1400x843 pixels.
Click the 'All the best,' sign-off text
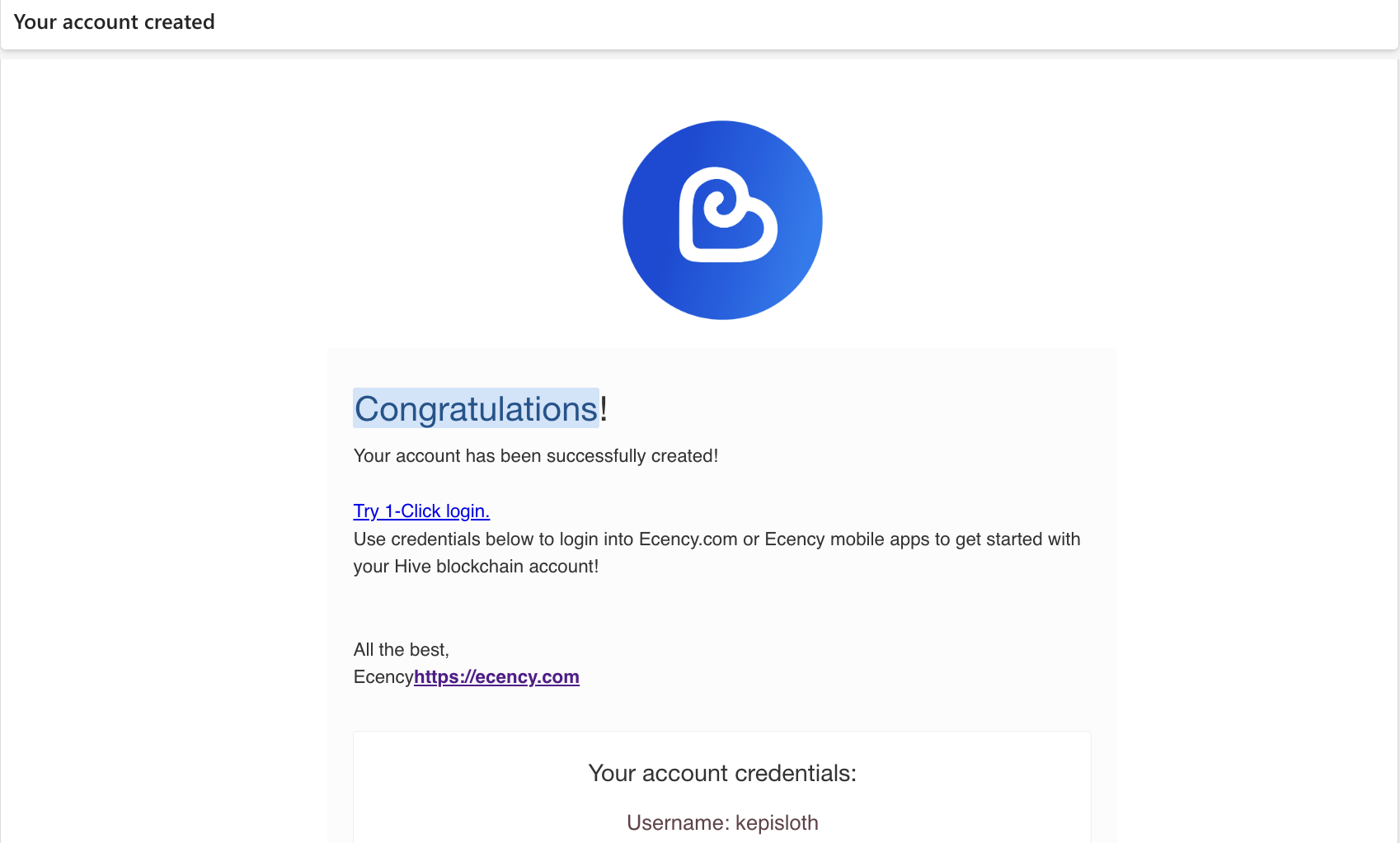click(402, 650)
